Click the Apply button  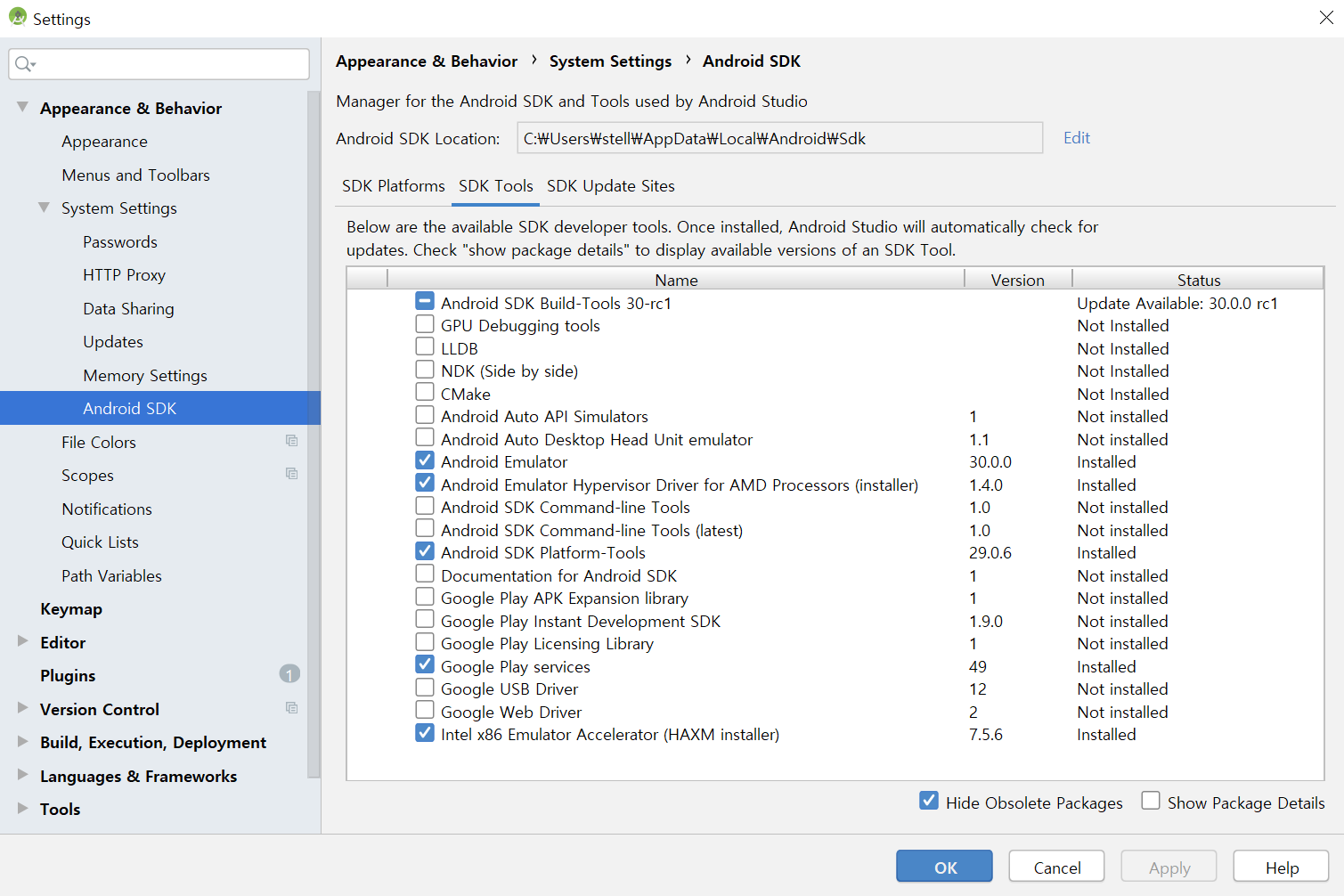(1169, 867)
